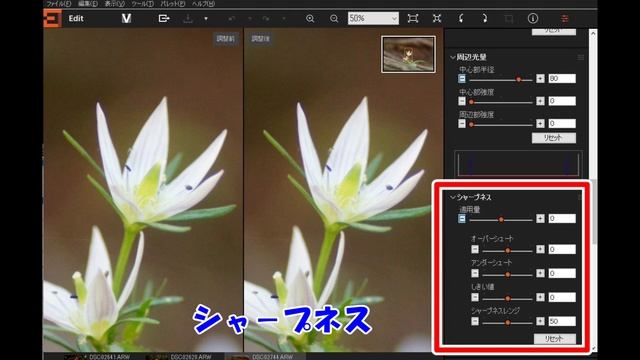Decrease 周辺部強度 with minus button

pos(462,123)
